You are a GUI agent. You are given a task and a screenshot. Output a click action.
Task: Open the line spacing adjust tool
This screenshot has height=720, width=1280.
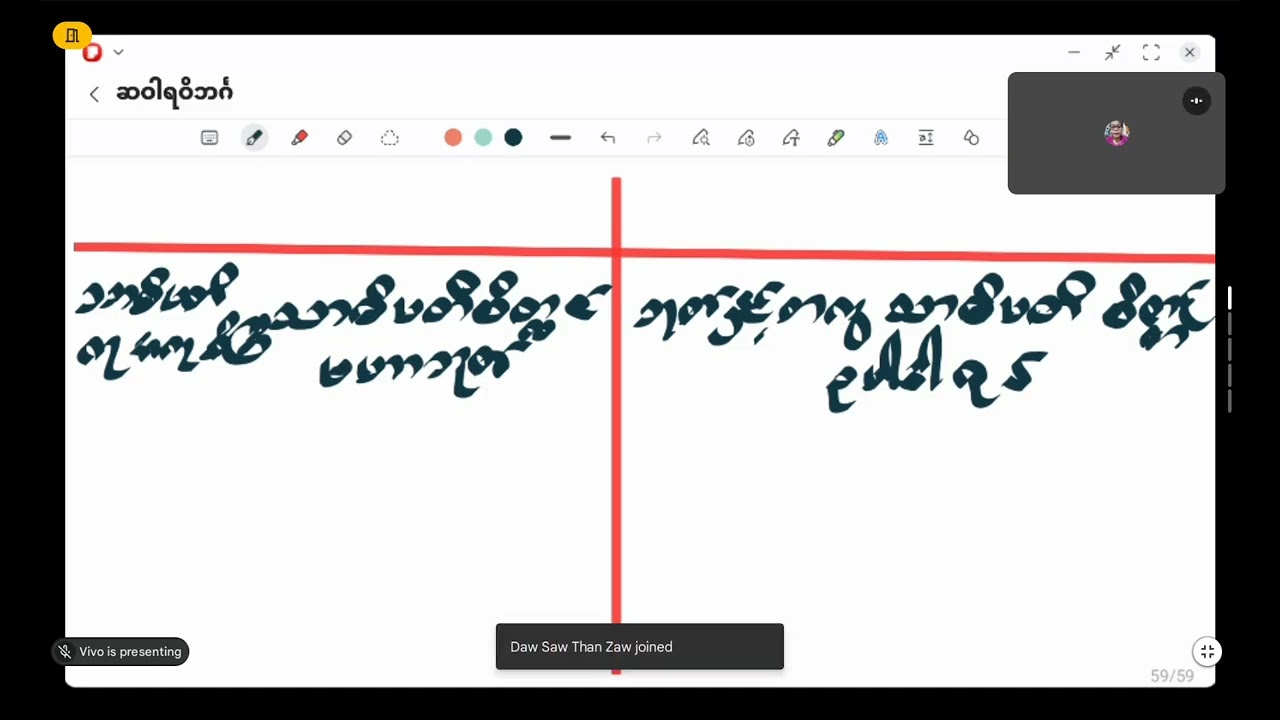tap(926, 138)
